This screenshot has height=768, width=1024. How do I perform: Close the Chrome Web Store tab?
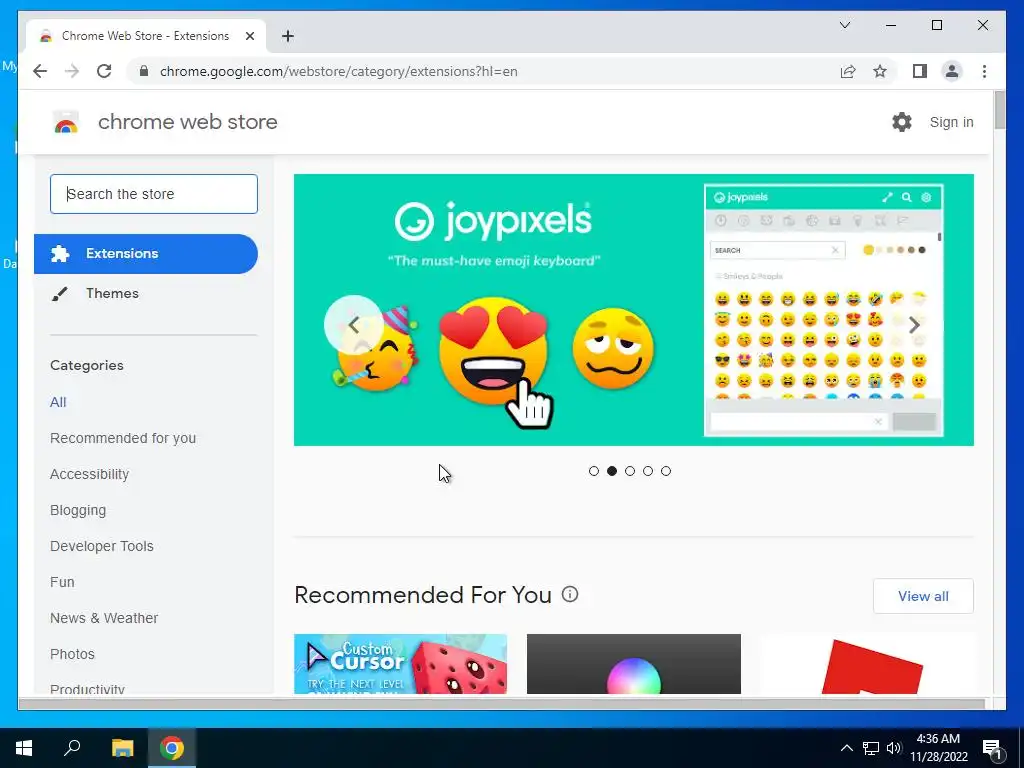pyautogui.click(x=249, y=36)
